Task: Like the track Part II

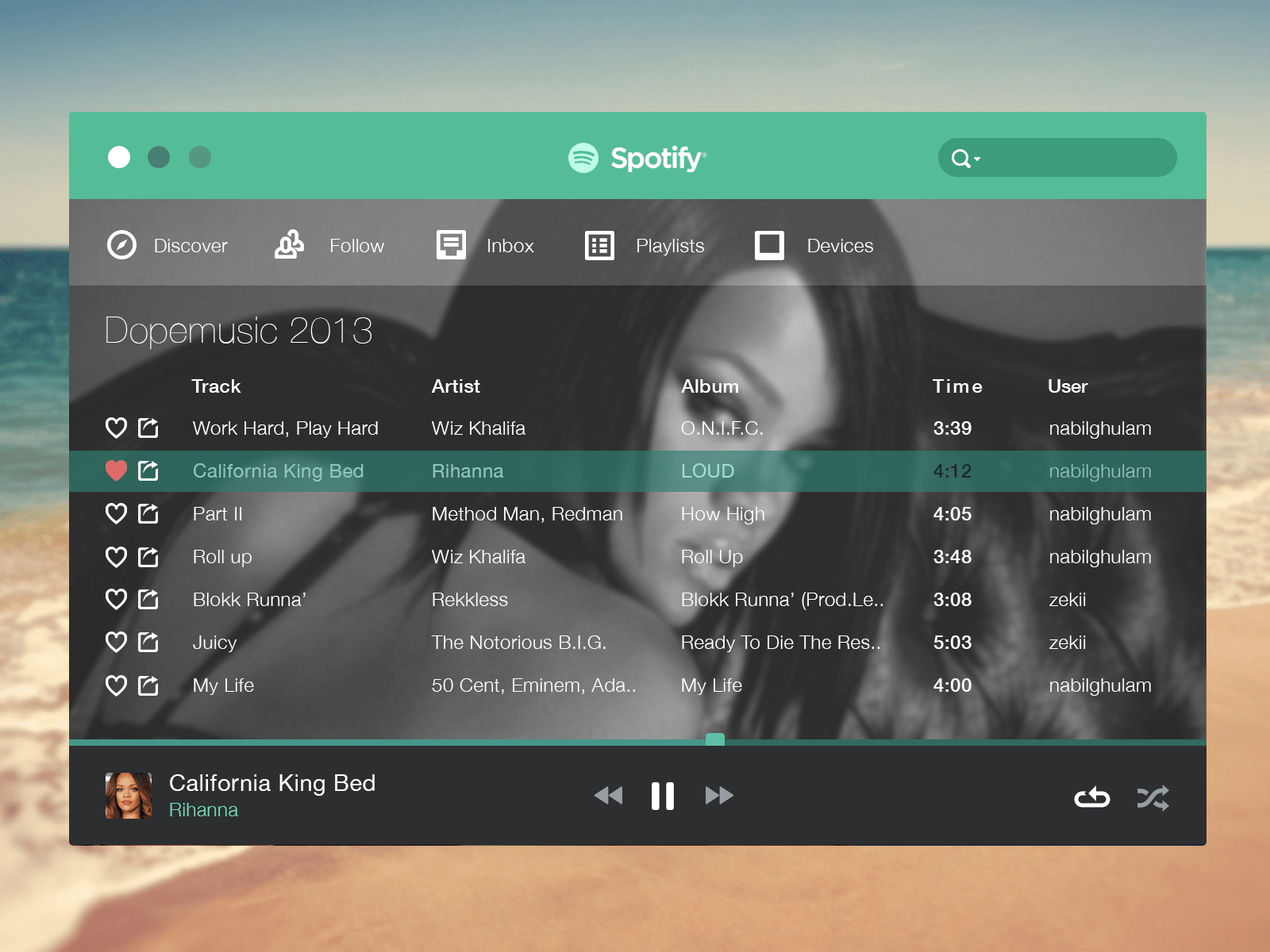Action: [x=117, y=513]
